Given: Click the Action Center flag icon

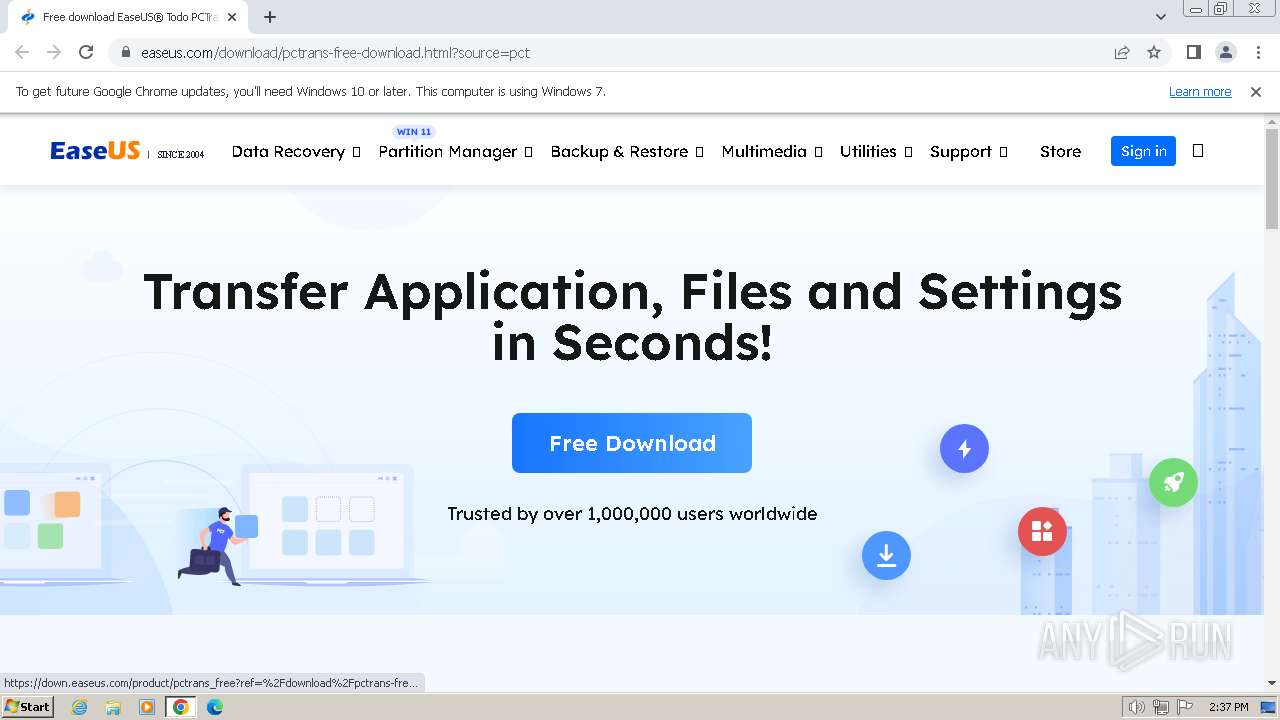Looking at the screenshot, I should pyautogui.click(x=1185, y=707).
